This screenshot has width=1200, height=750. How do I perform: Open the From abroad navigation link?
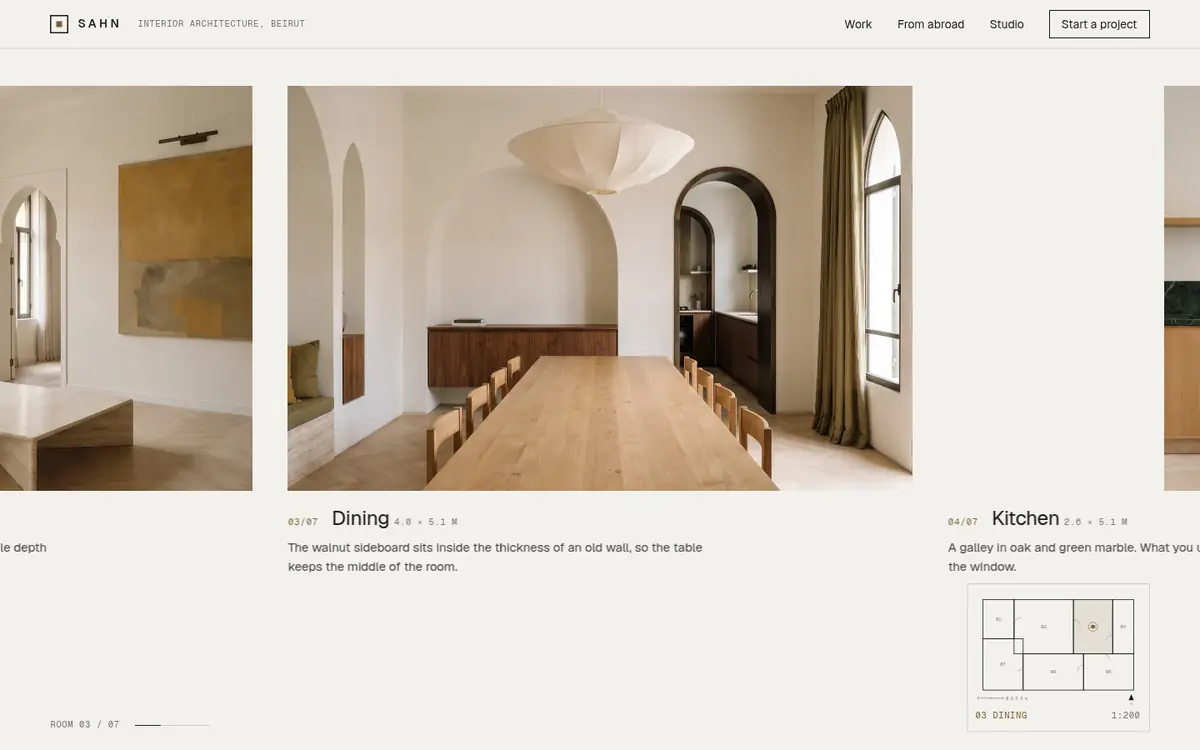931,24
